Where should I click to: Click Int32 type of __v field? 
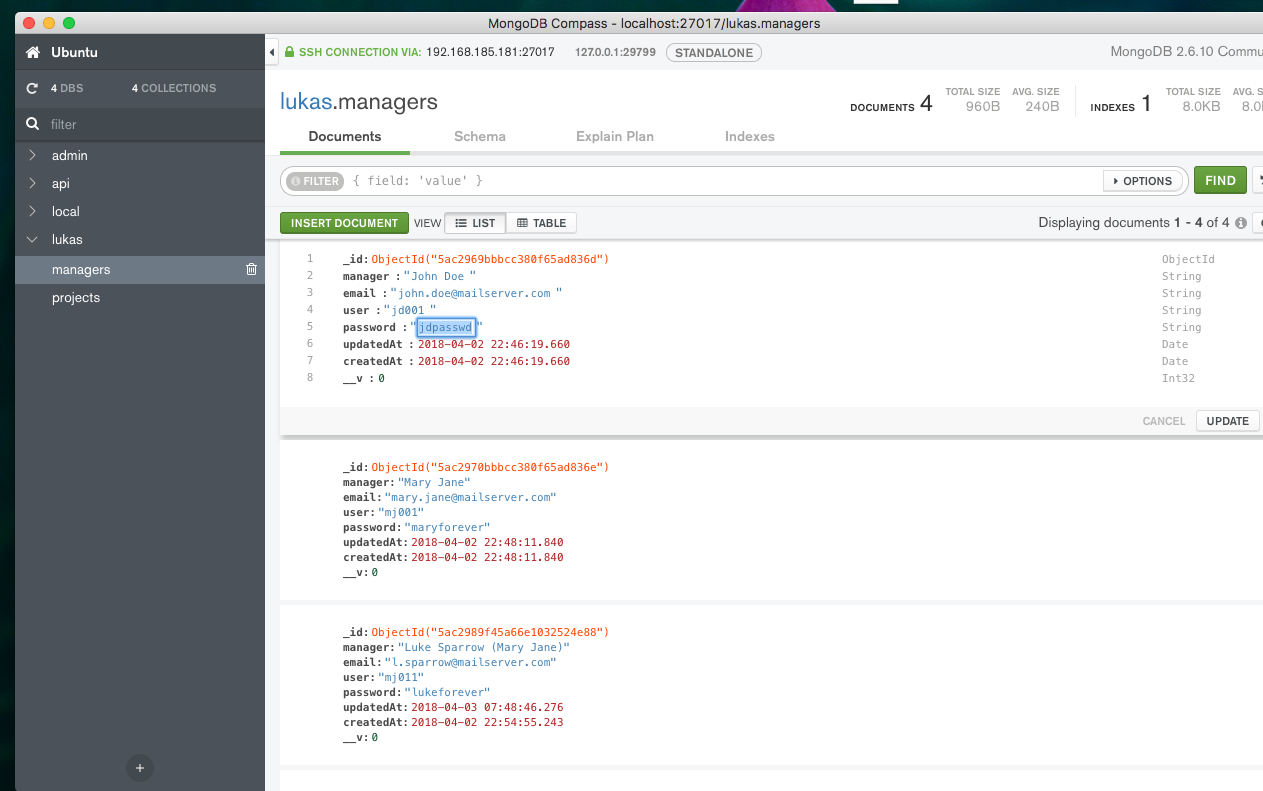[x=1178, y=378]
